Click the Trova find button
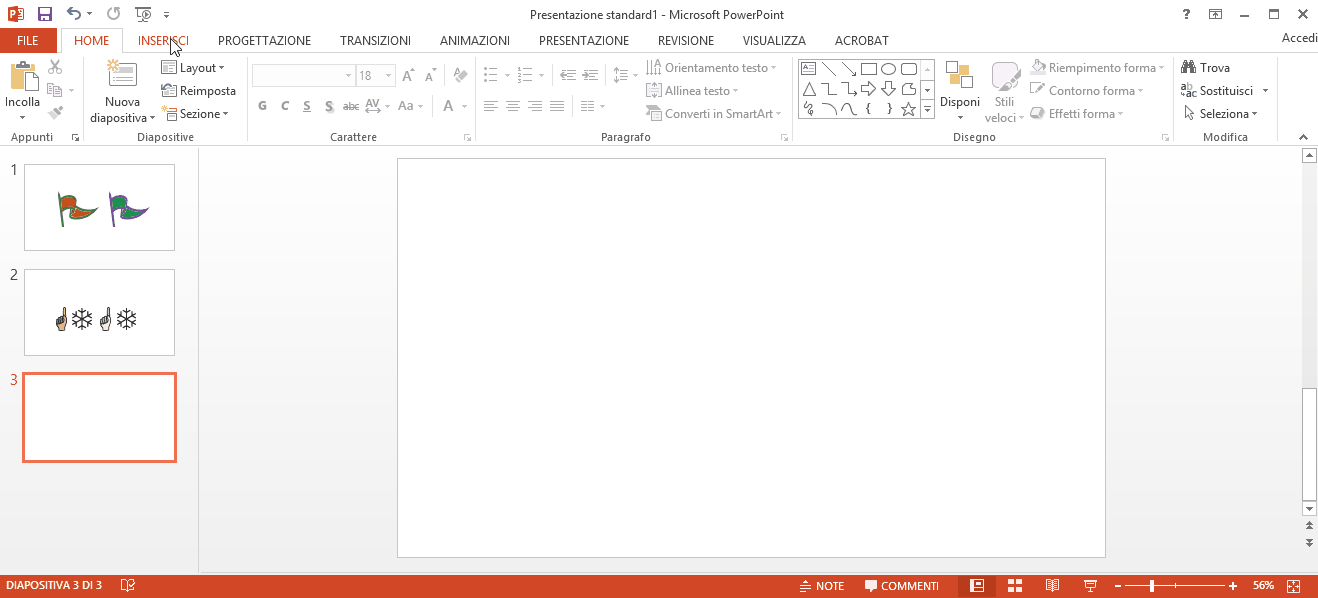Image resolution: width=1318 pixels, height=598 pixels. pos(1205,68)
